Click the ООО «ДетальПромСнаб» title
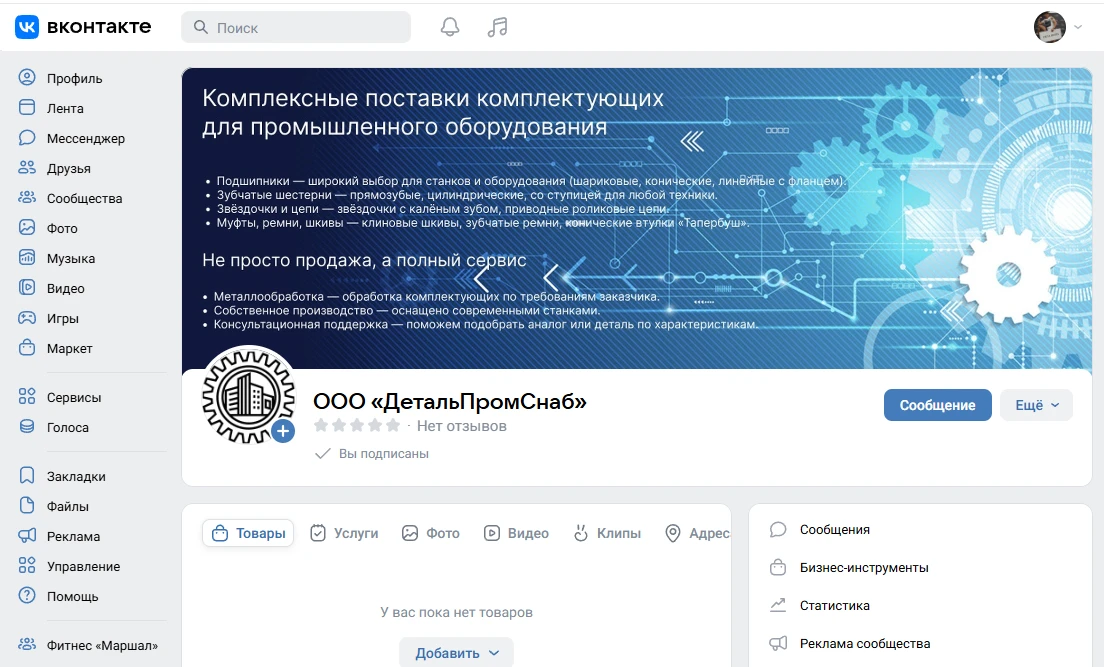 click(450, 401)
